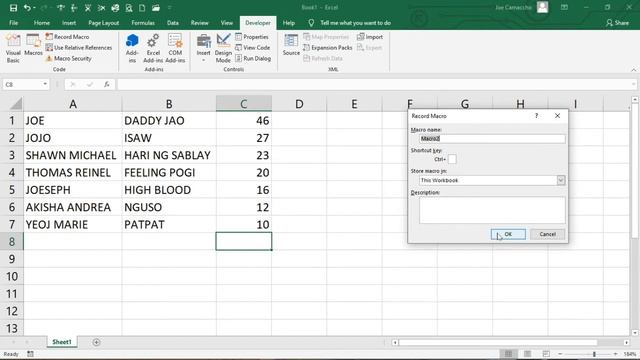Screen dimensions: 640x360
Task: Switch to the Insert ribbon tab
Action: click(x=69, y=23)
